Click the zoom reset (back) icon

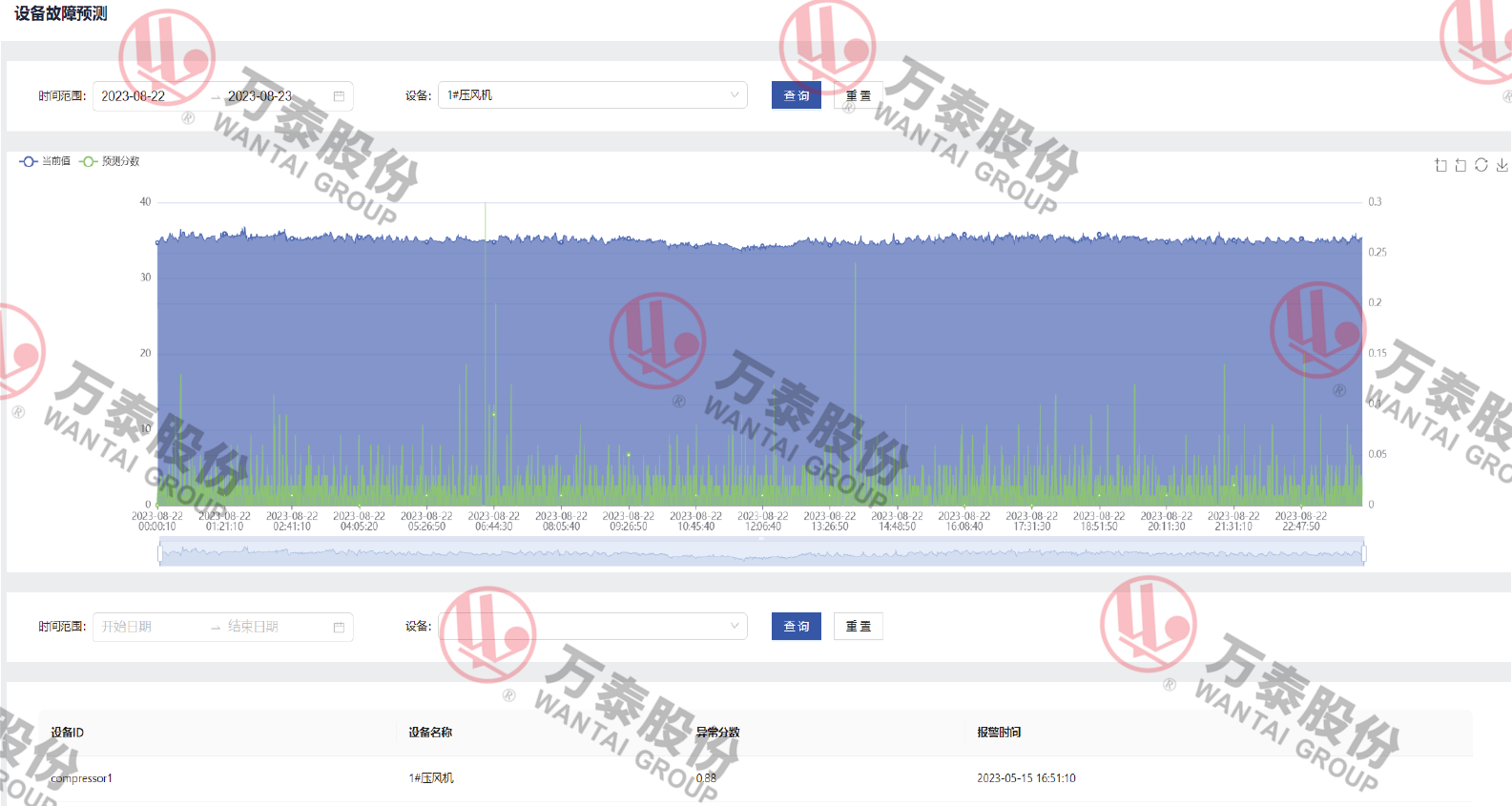pos(1460,165)
